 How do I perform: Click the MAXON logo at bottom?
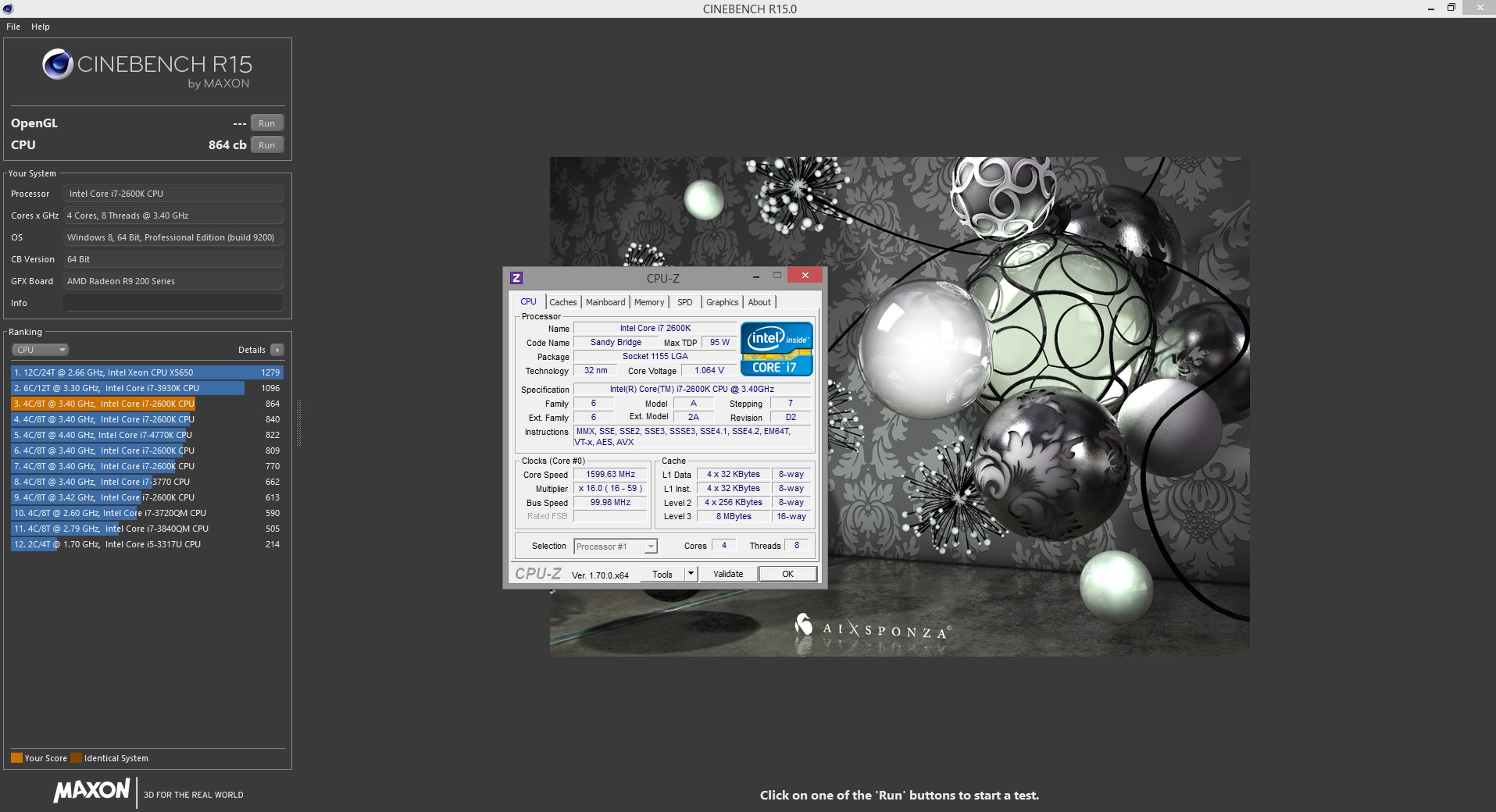click(x=91, y=791)
